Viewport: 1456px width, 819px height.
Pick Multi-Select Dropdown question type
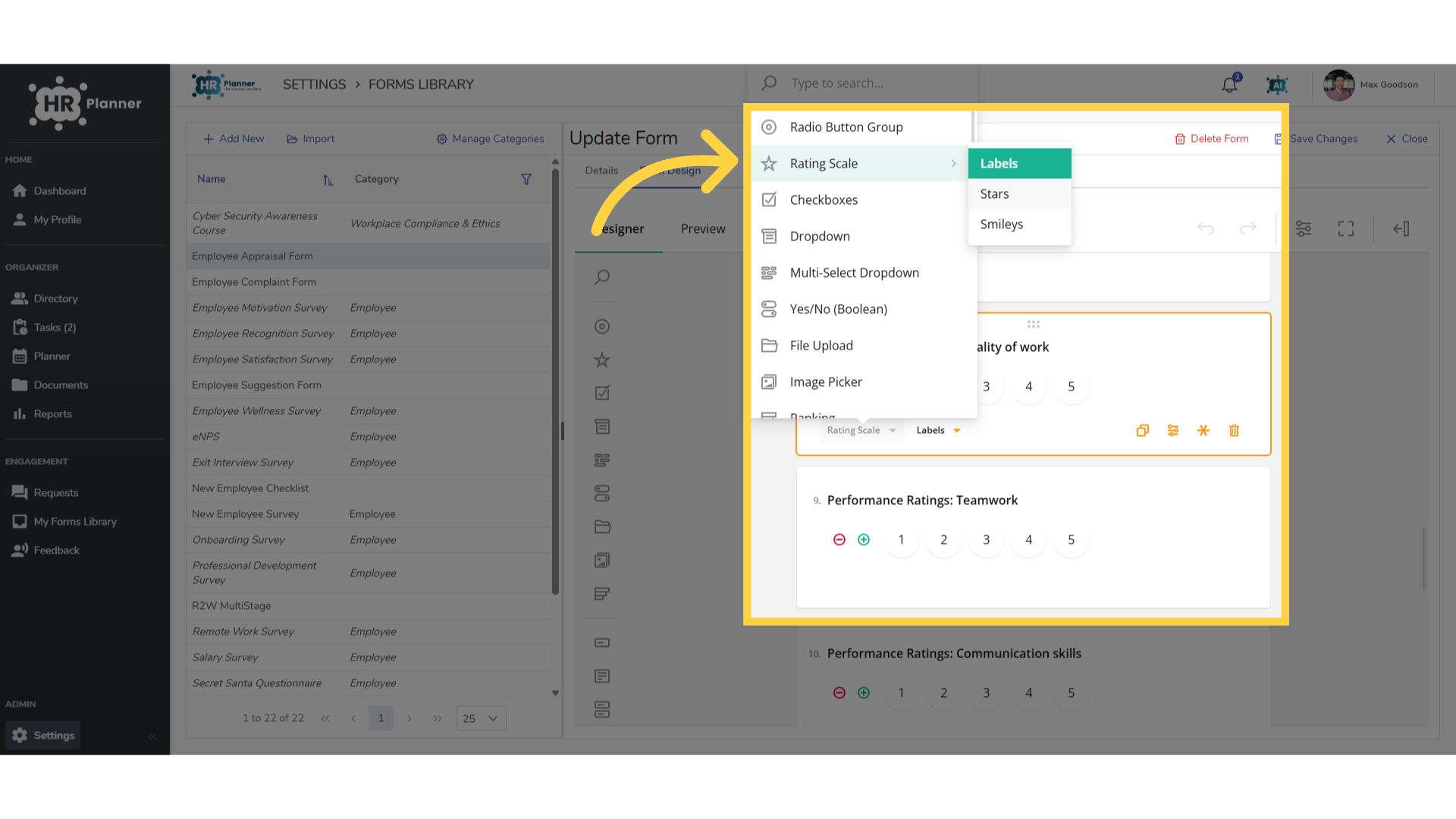[x=861, y=273]
